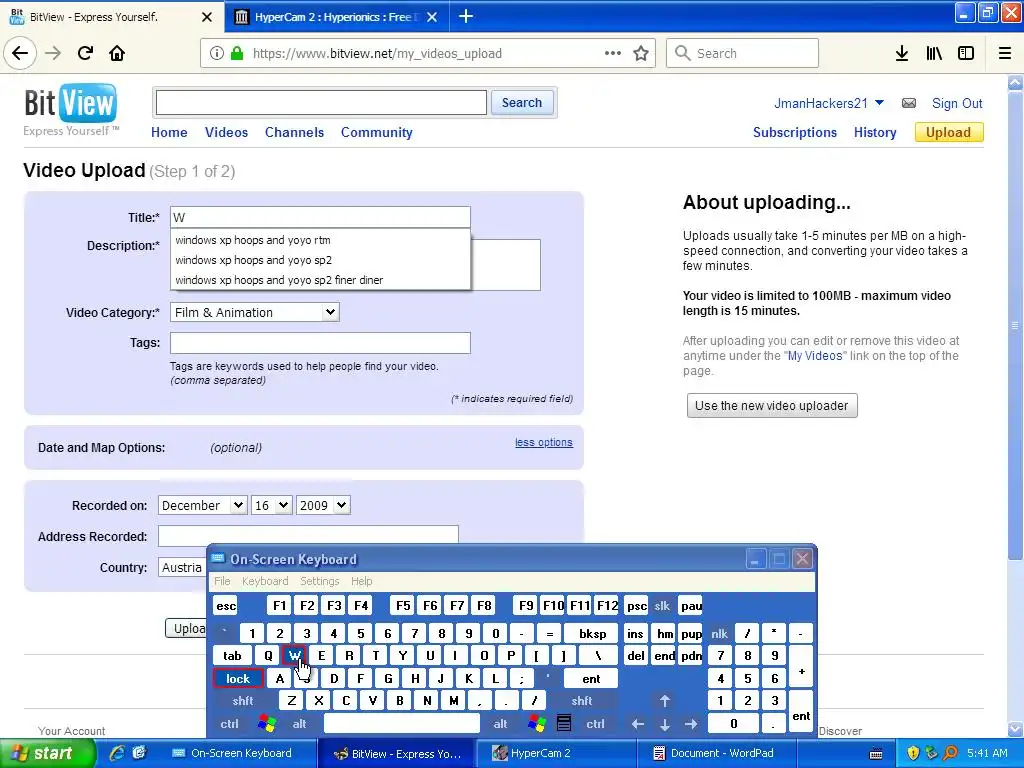Image resolution: width=1024 pixels, height=768 pixels.
Task: Open the Help menu of On-Screen Keyboard
Action: click(361, 581)
